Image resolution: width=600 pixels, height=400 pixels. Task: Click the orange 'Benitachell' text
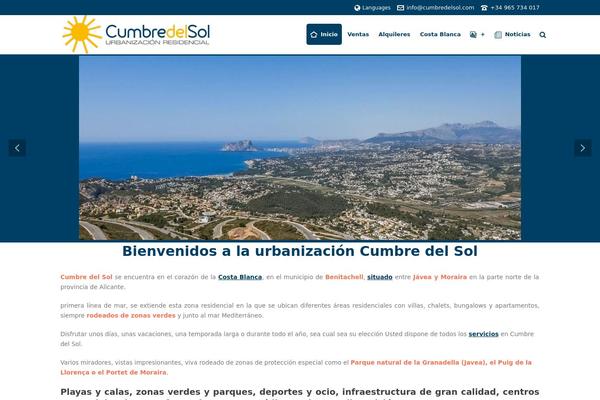pos(344,277)
